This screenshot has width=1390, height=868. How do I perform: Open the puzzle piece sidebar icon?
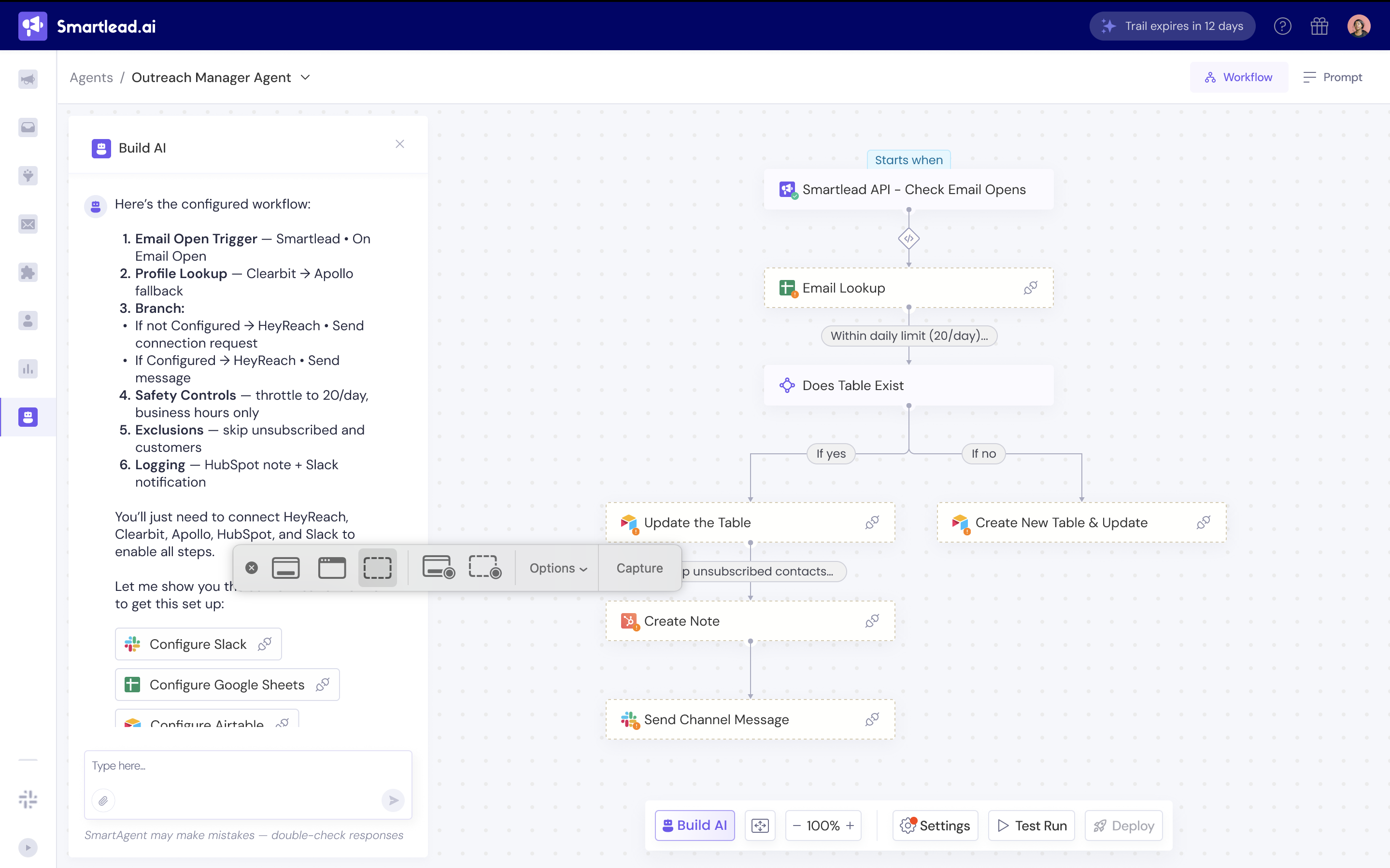click(x=28, y=272)
